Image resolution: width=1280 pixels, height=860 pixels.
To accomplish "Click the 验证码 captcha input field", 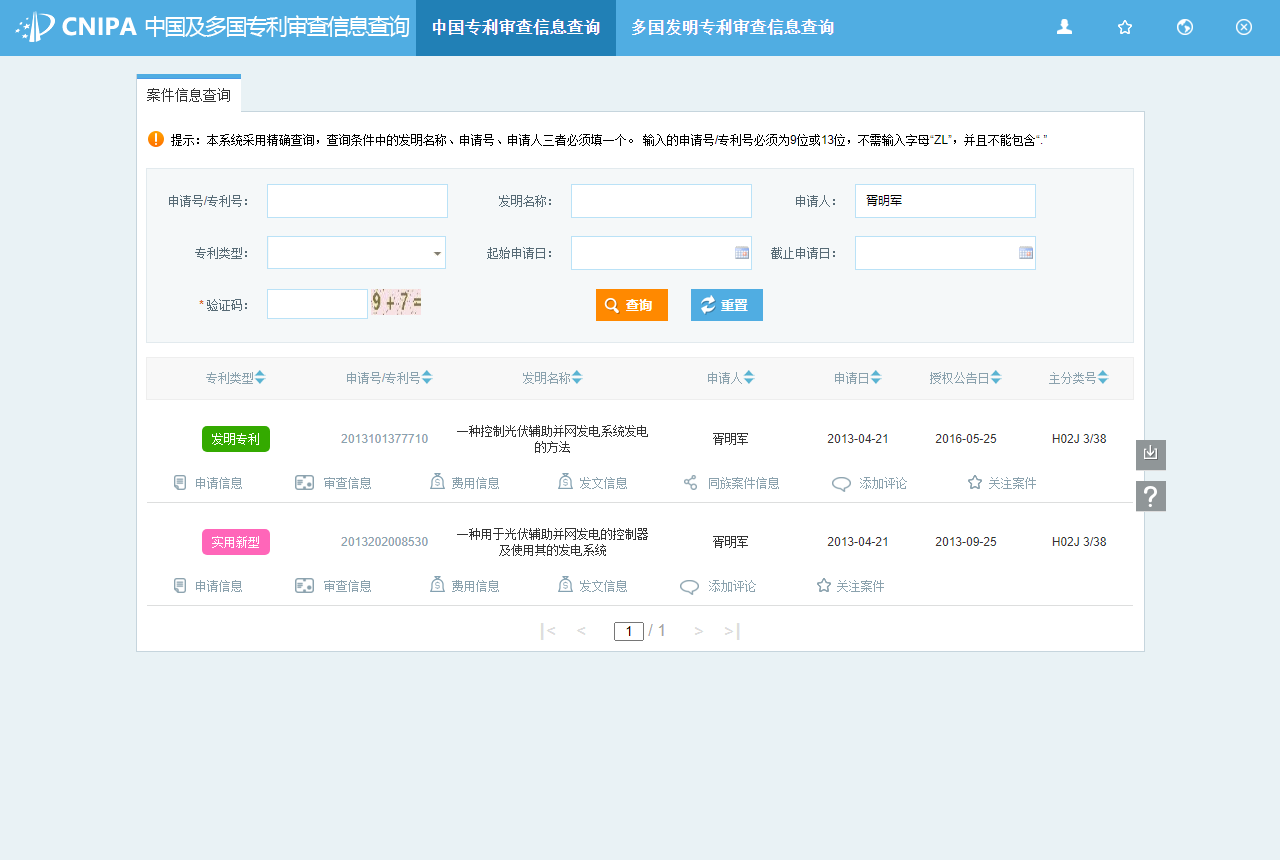I will click(x=317, y=303).
